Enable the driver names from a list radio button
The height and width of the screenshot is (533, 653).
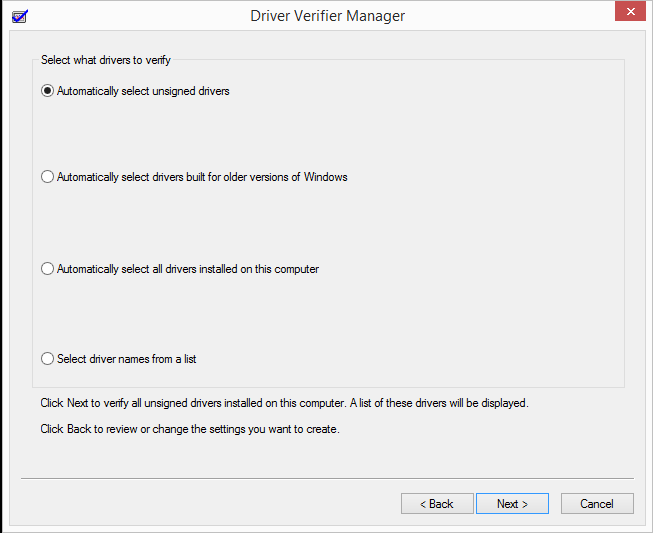click(x=47, y=359)
